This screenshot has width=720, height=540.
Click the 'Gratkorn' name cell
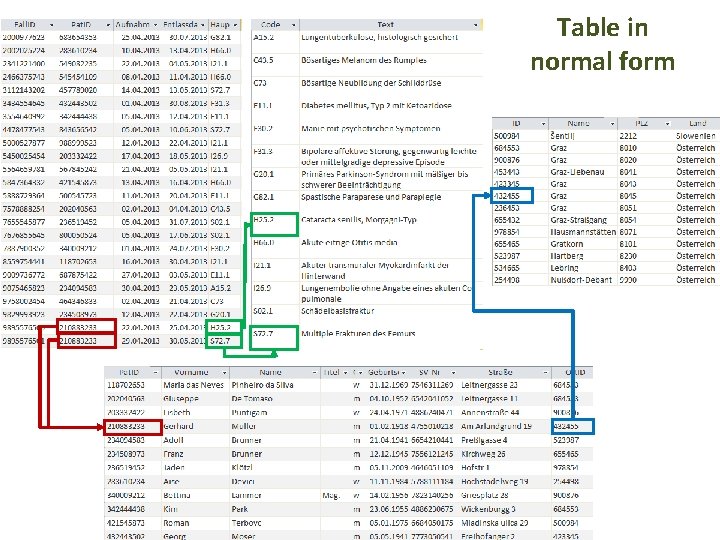click(567, 244)
